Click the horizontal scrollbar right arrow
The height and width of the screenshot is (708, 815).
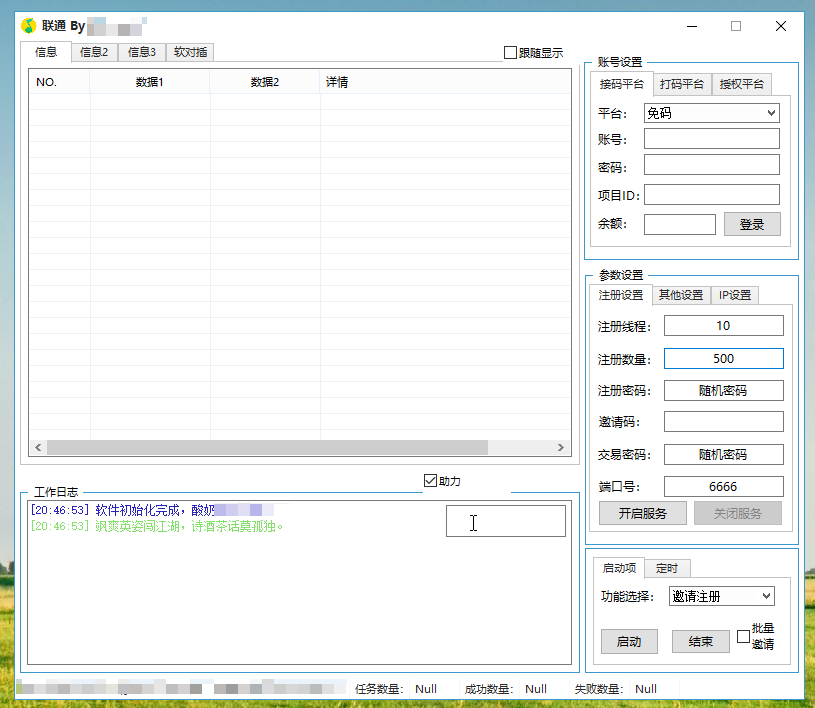(x=562, y=448)
